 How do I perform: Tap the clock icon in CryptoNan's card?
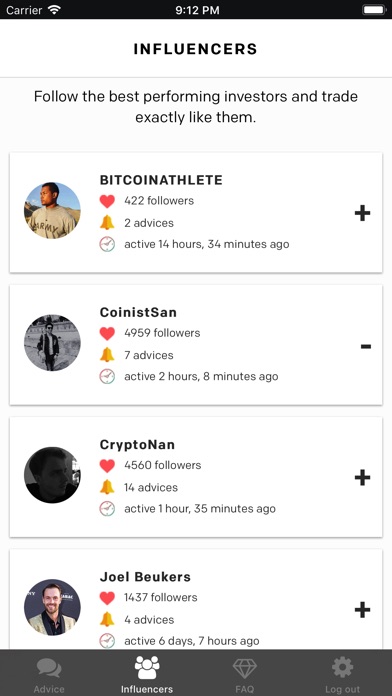click(x=107, y=509)
